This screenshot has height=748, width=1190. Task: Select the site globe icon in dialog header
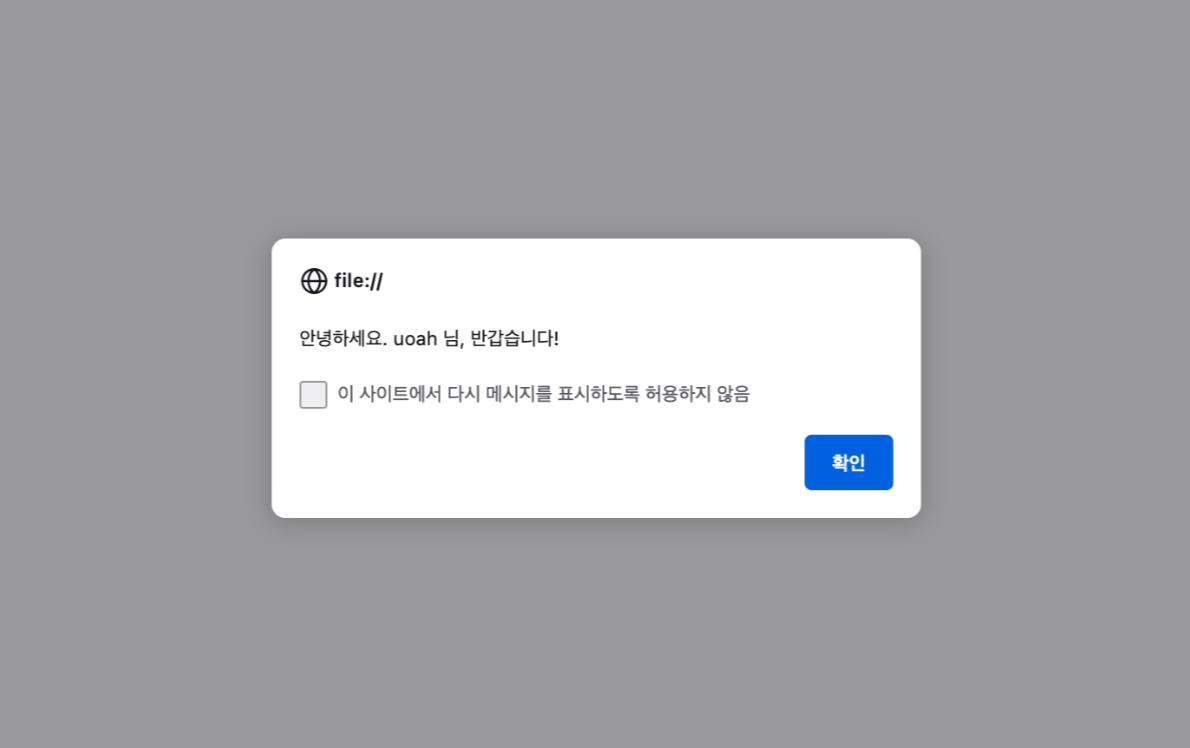tap(313, 281)
